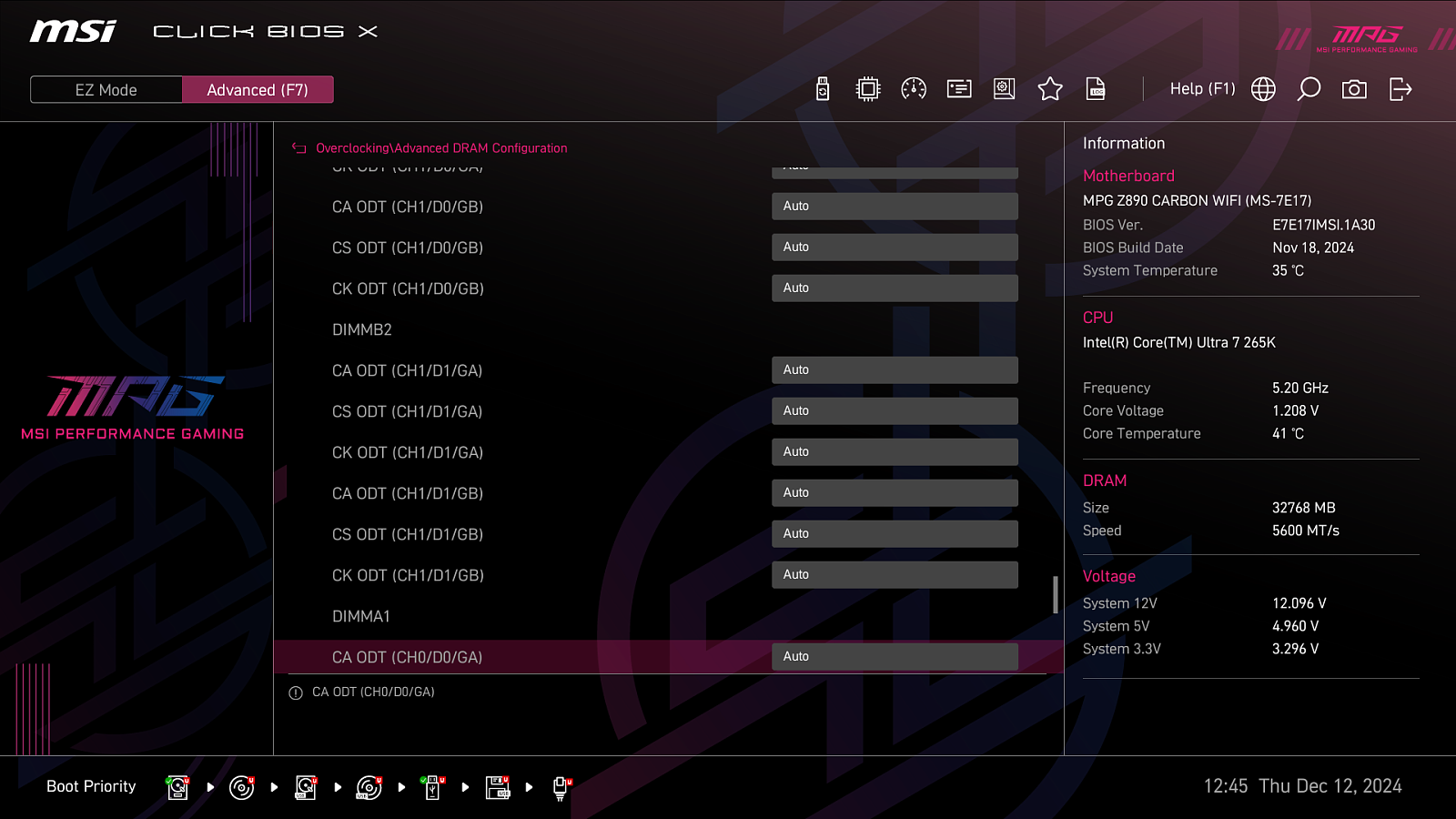
Task: Click System 12V 12.096 V value
Action: coord(1299,604)
